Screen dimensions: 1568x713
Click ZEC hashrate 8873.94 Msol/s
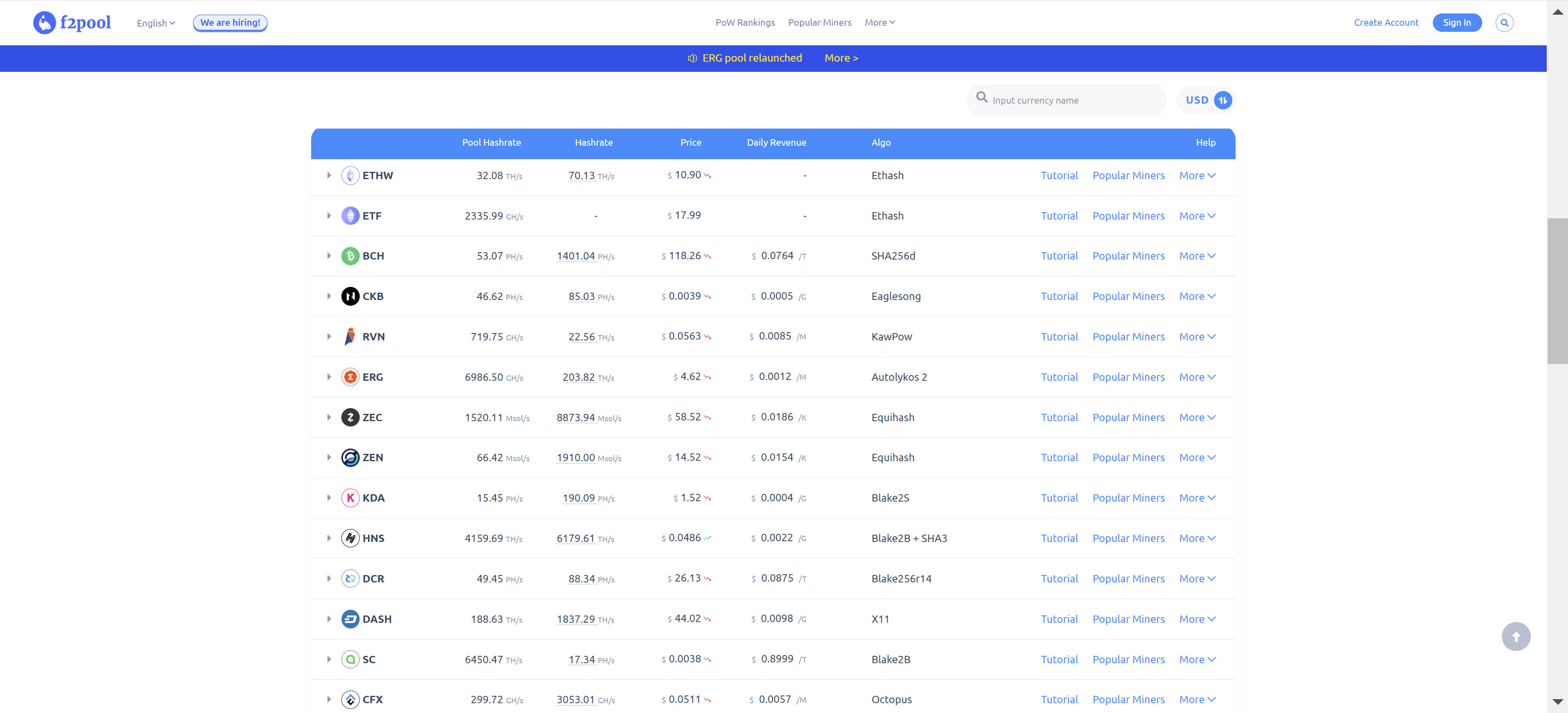588,418
